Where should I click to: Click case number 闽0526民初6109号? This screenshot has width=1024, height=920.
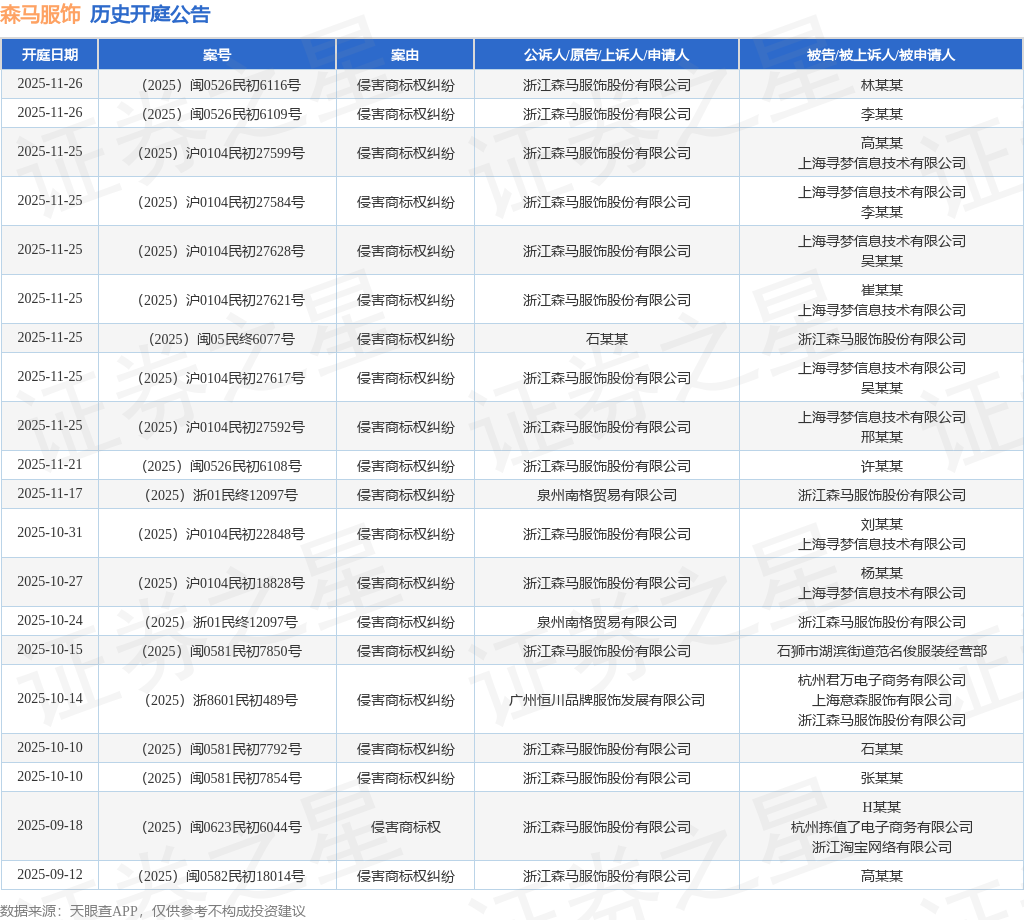coord(221,114)
